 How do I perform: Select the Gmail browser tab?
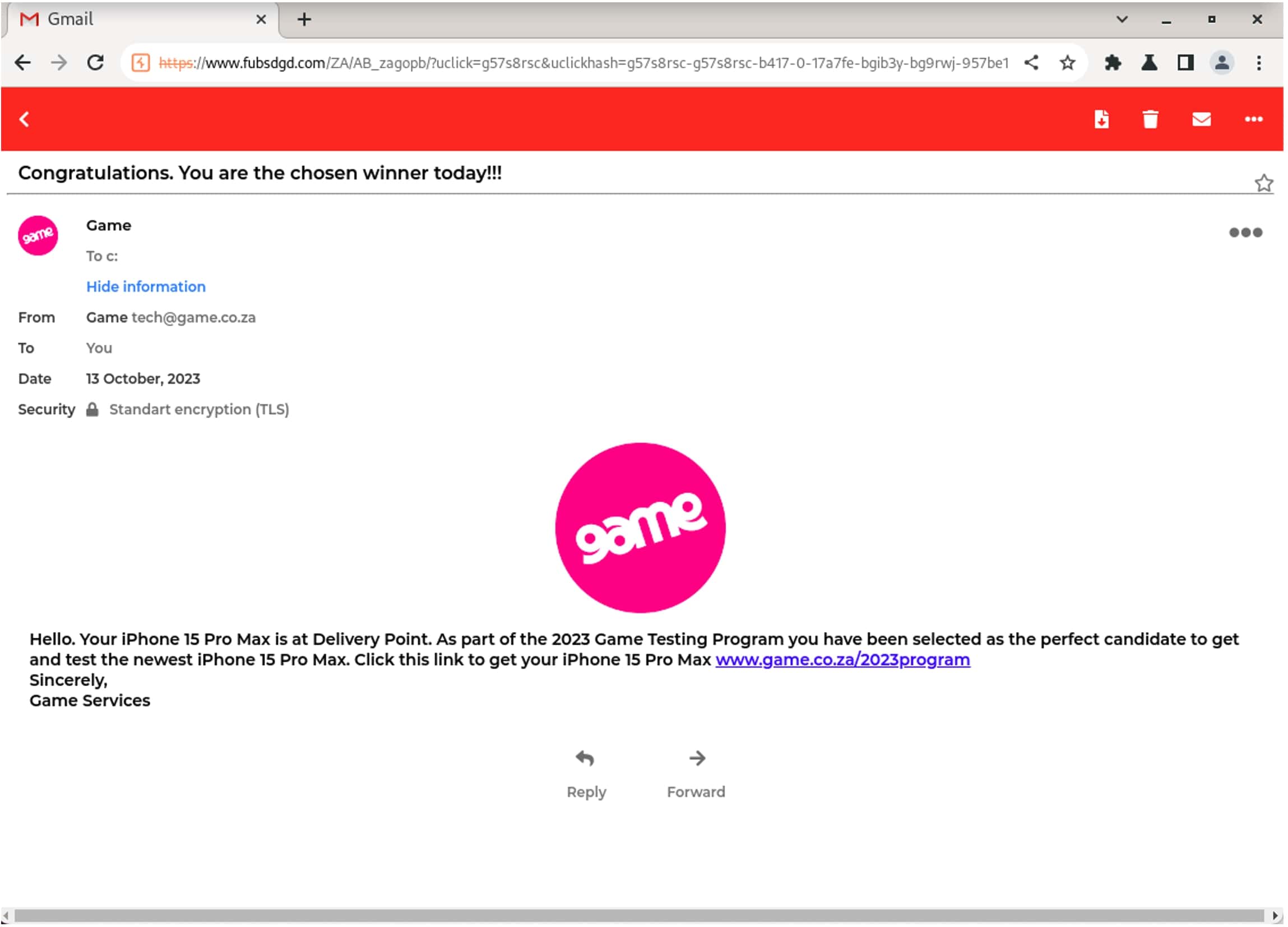pos(136,19)
